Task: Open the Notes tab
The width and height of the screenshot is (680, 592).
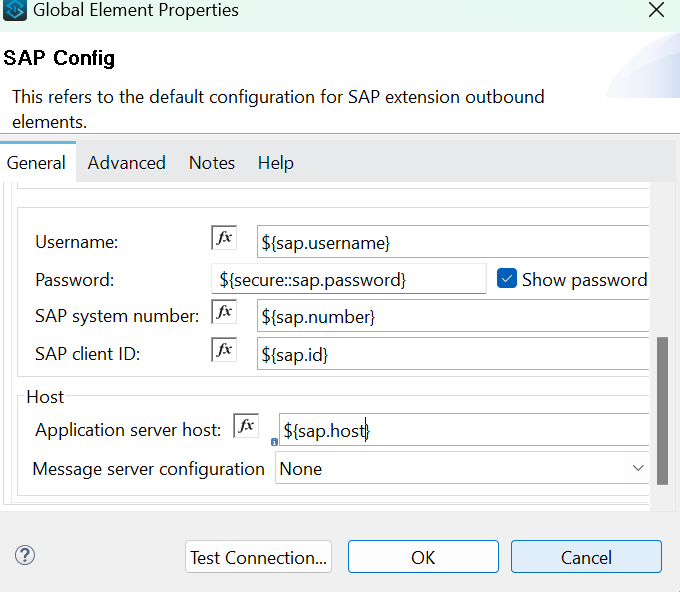Action: tap(211, 163)
